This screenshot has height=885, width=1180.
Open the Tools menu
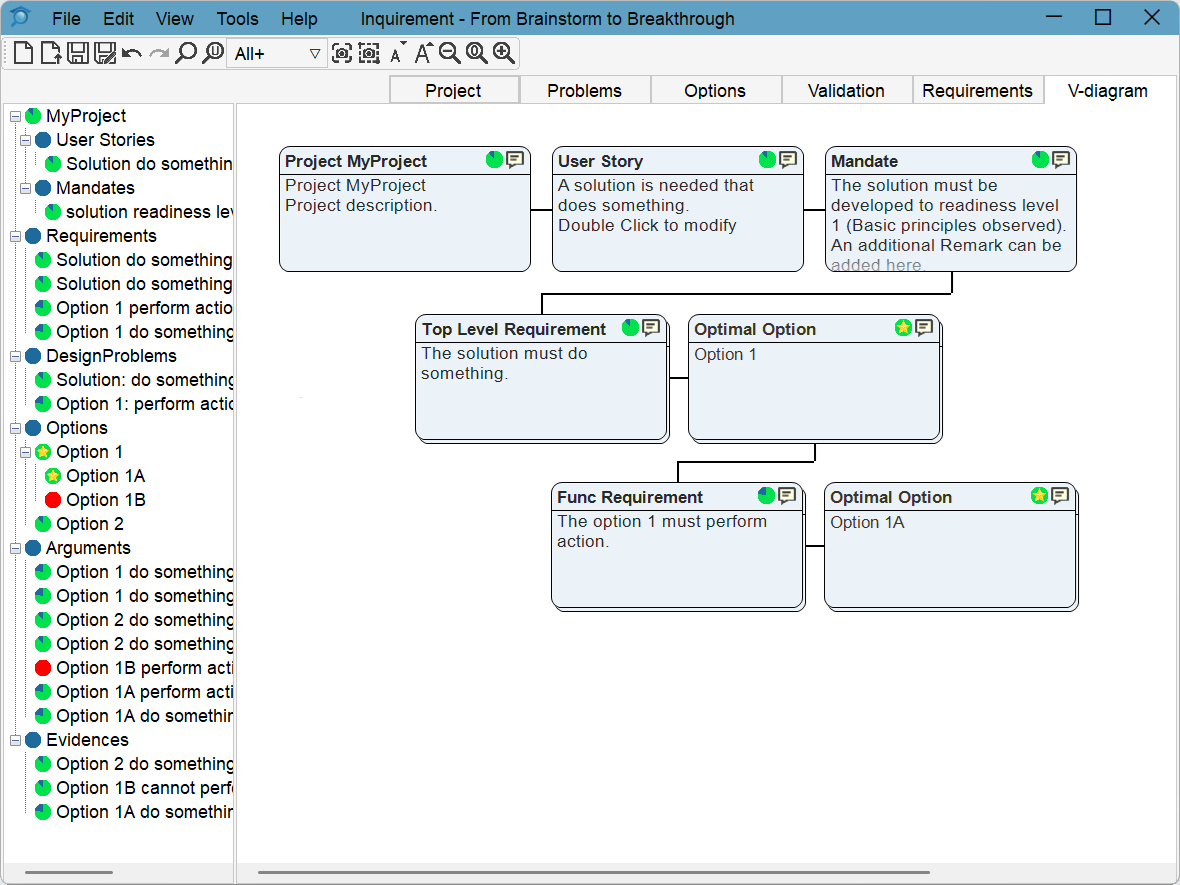[237, 19]
